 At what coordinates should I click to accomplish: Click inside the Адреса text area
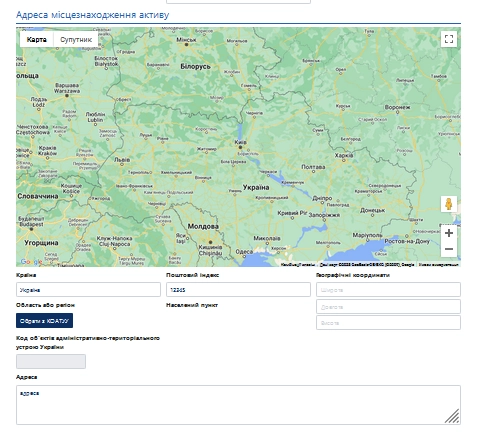coord(238,405)
